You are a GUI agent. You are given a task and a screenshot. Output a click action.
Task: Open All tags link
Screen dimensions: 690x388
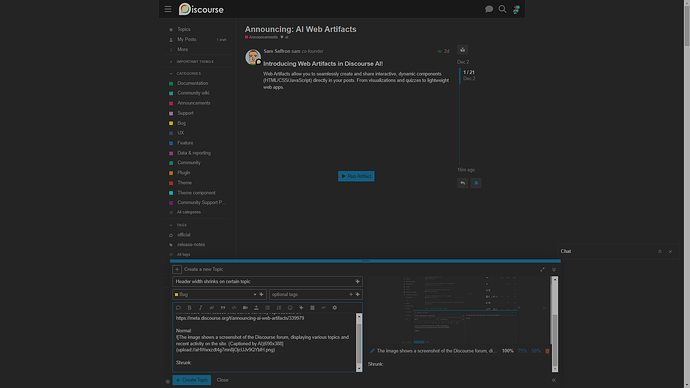(184, 254)
